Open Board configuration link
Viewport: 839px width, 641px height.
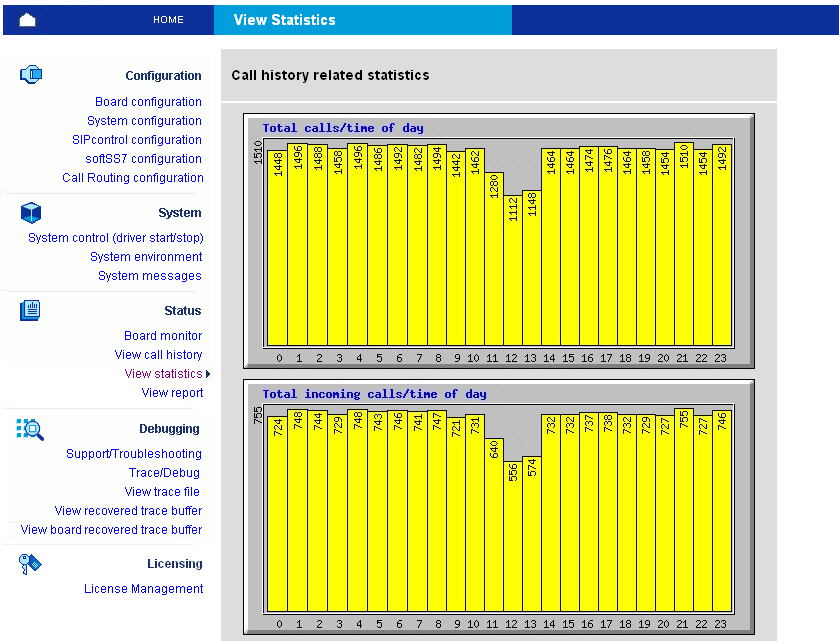148,102
